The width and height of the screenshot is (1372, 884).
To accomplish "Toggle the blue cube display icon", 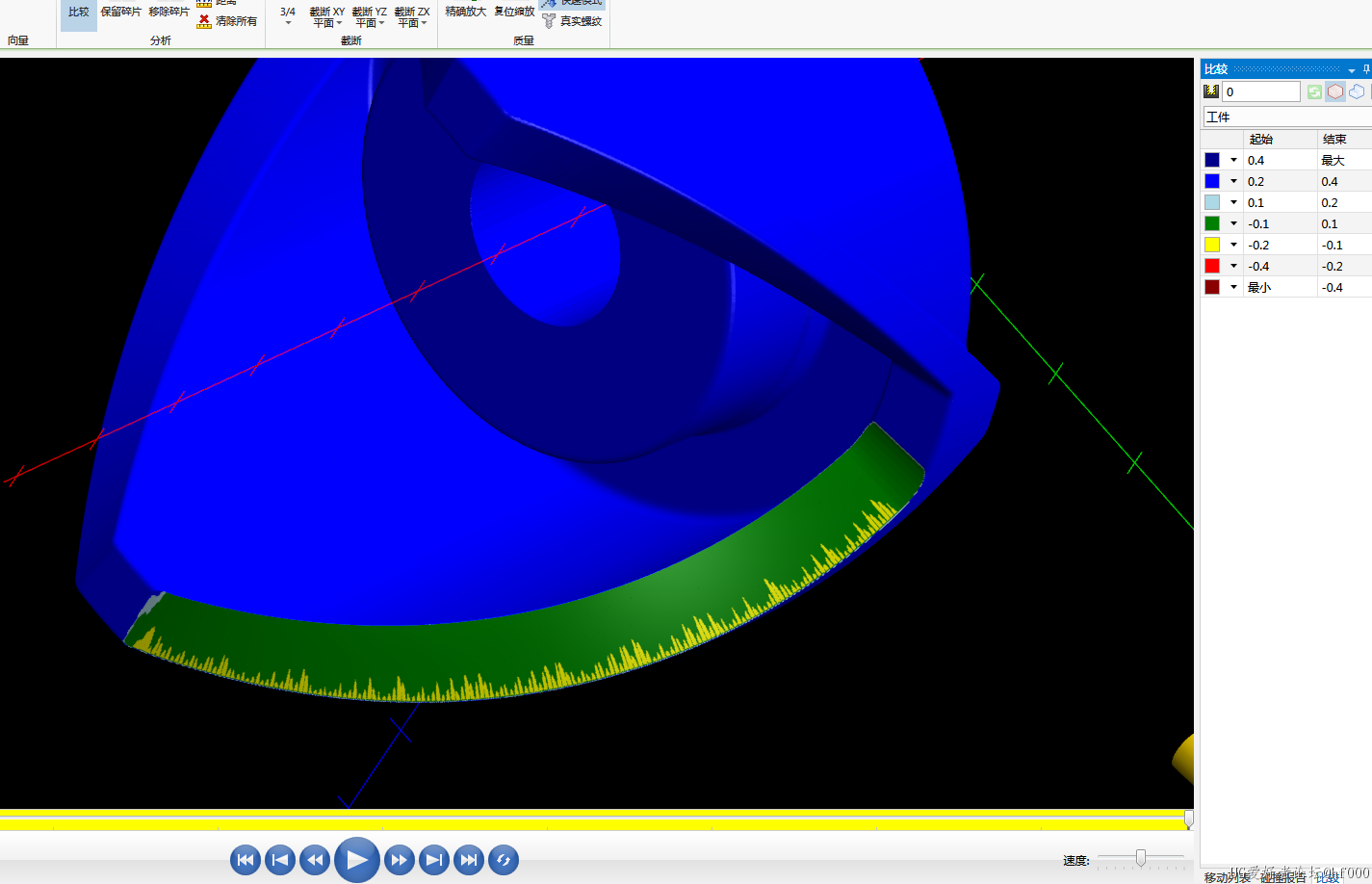I will coord(1357,91).
